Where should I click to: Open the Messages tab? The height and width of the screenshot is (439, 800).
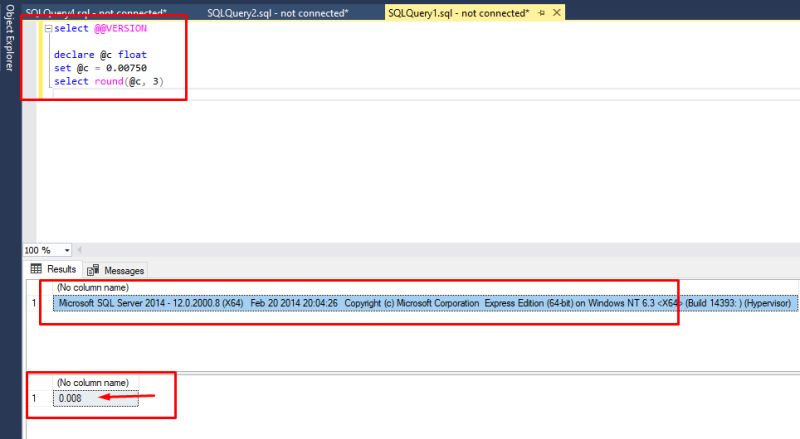click(115, 271)
